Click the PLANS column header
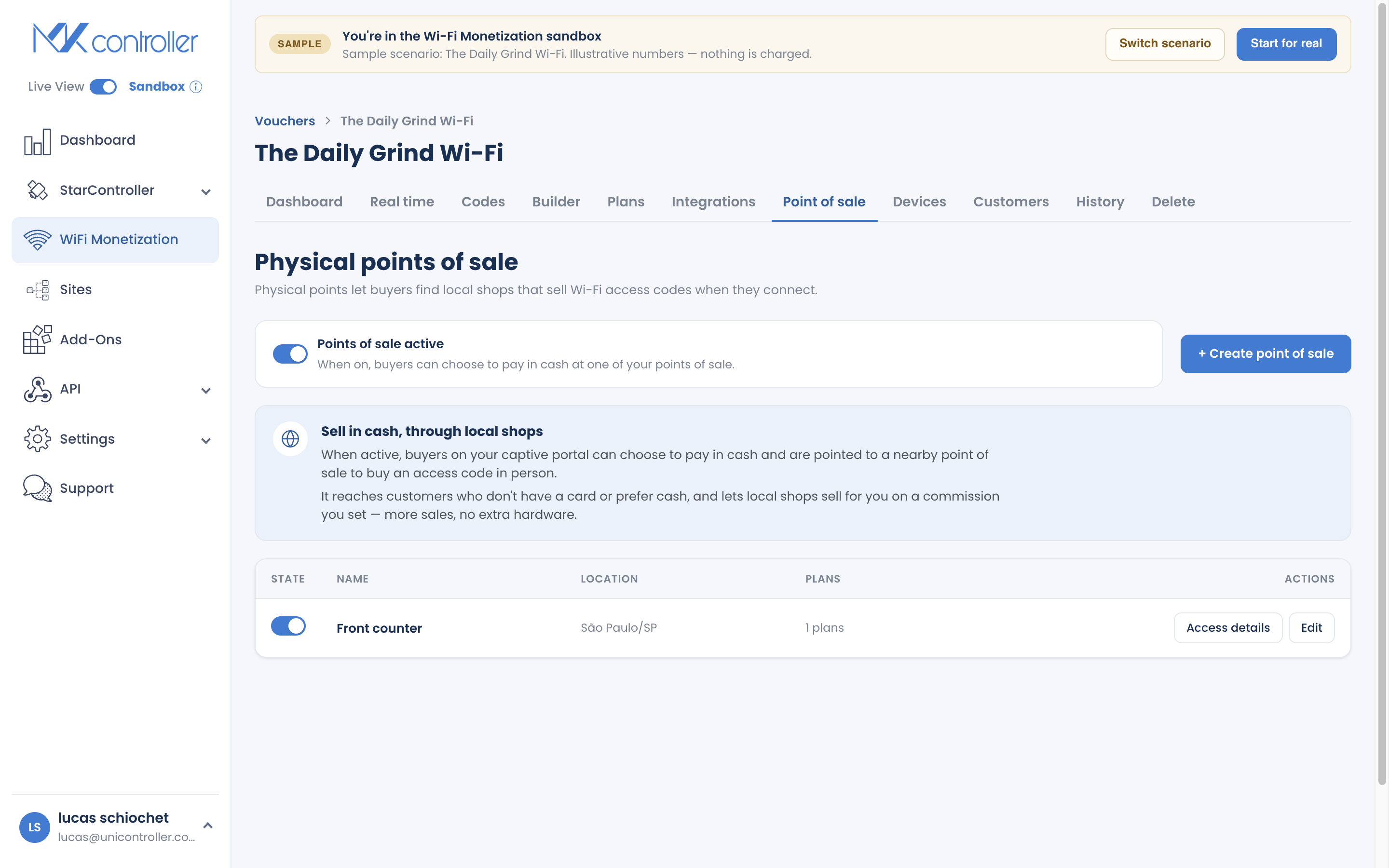 [822, 579]
